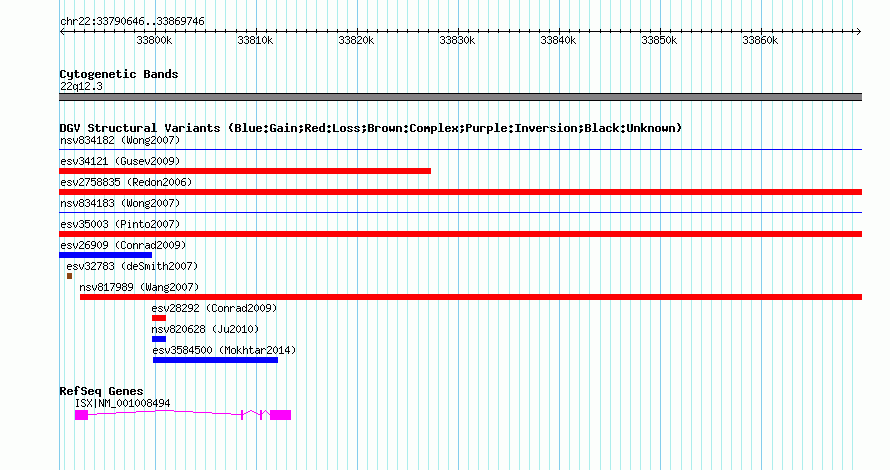The height and width of the screenshot is (470, 890).
Task: Select the red nsv817989 loss bar
Action: coord(471,297)
